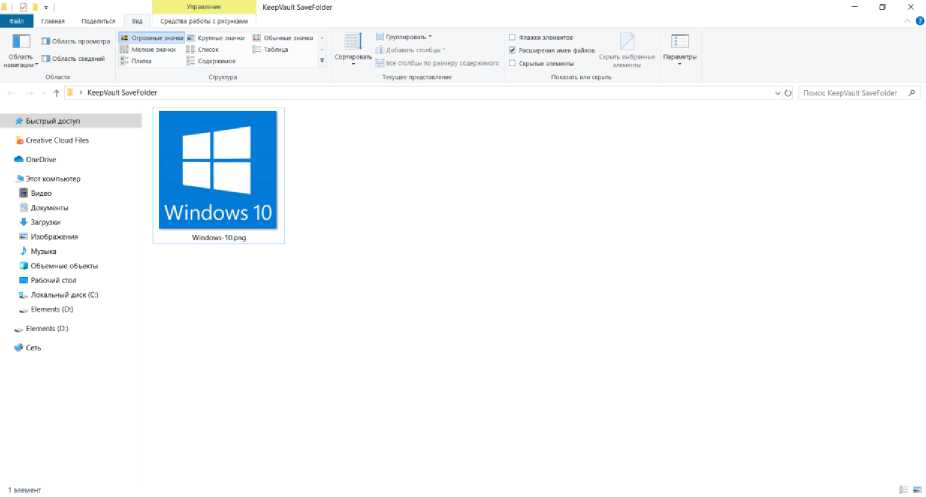Click New folder icon in title bar
Image resolution: width=926 pixels, height=497 pixels.
pos(35,7)
